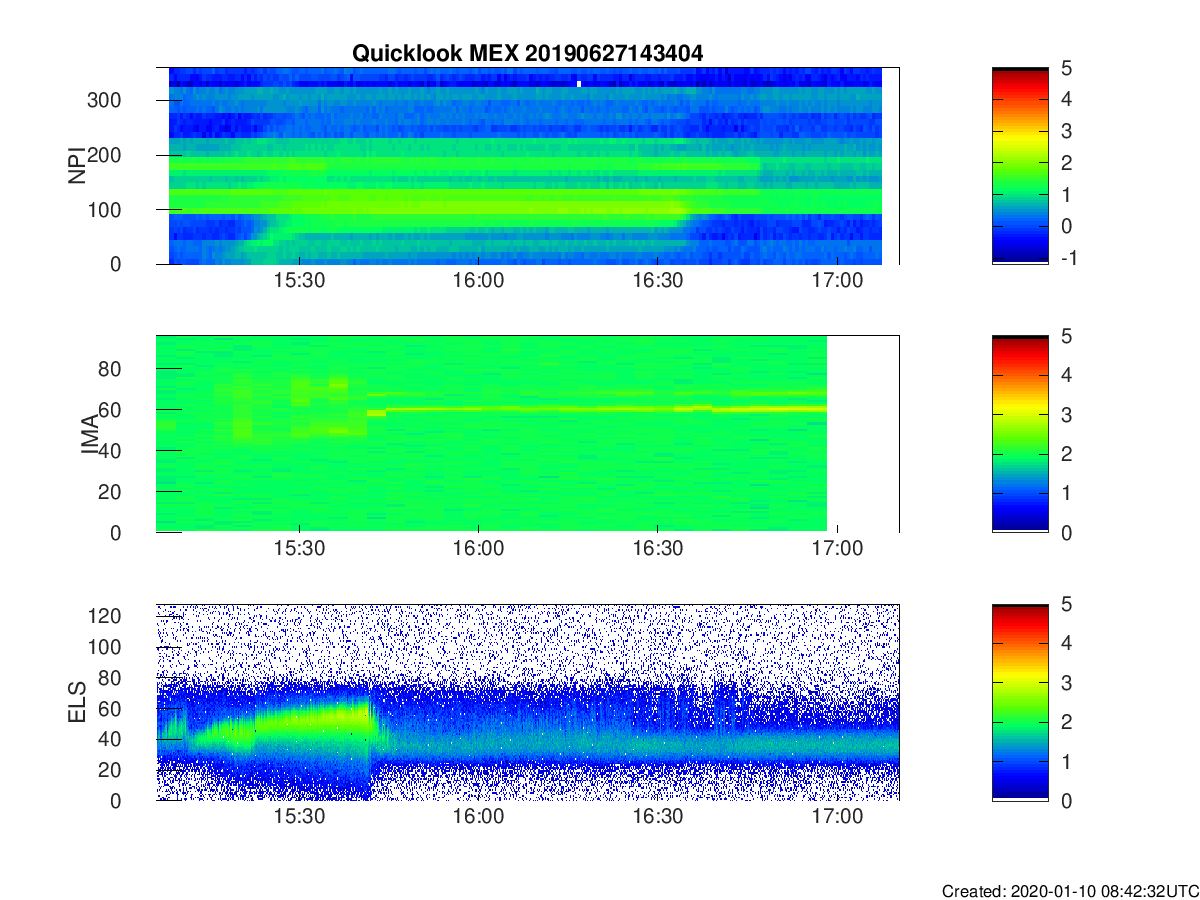Select the IMA y-axis label

pos(89,434)
